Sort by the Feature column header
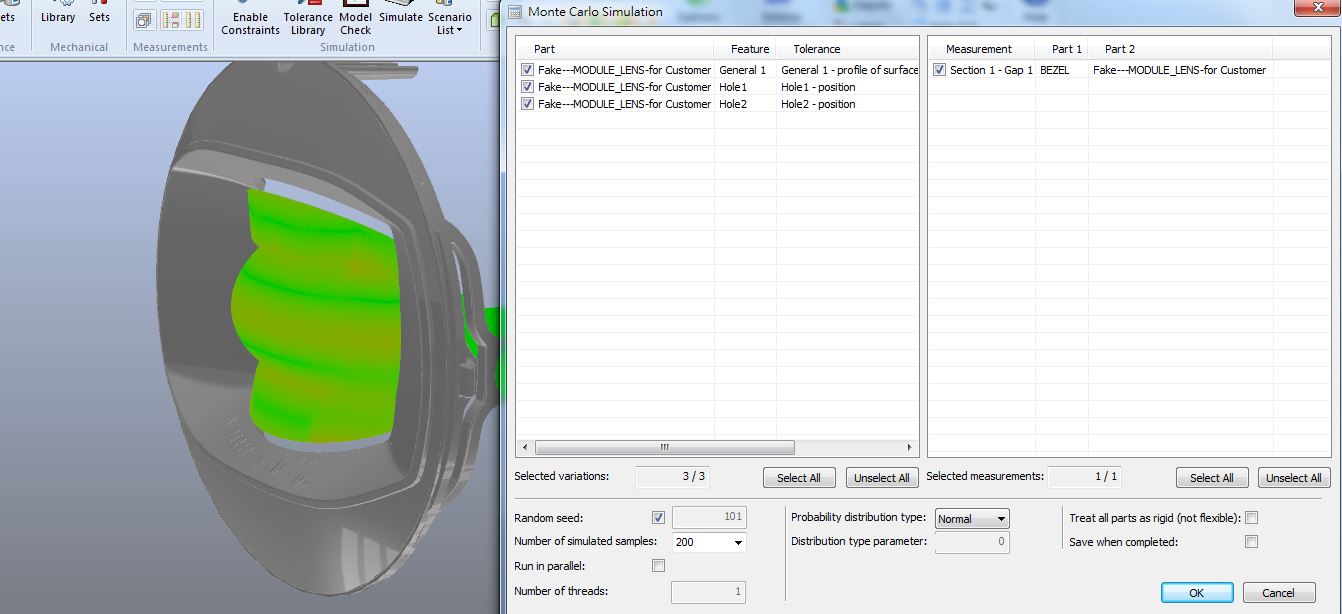Screen dimensions: 1342x614 [746, 49]
